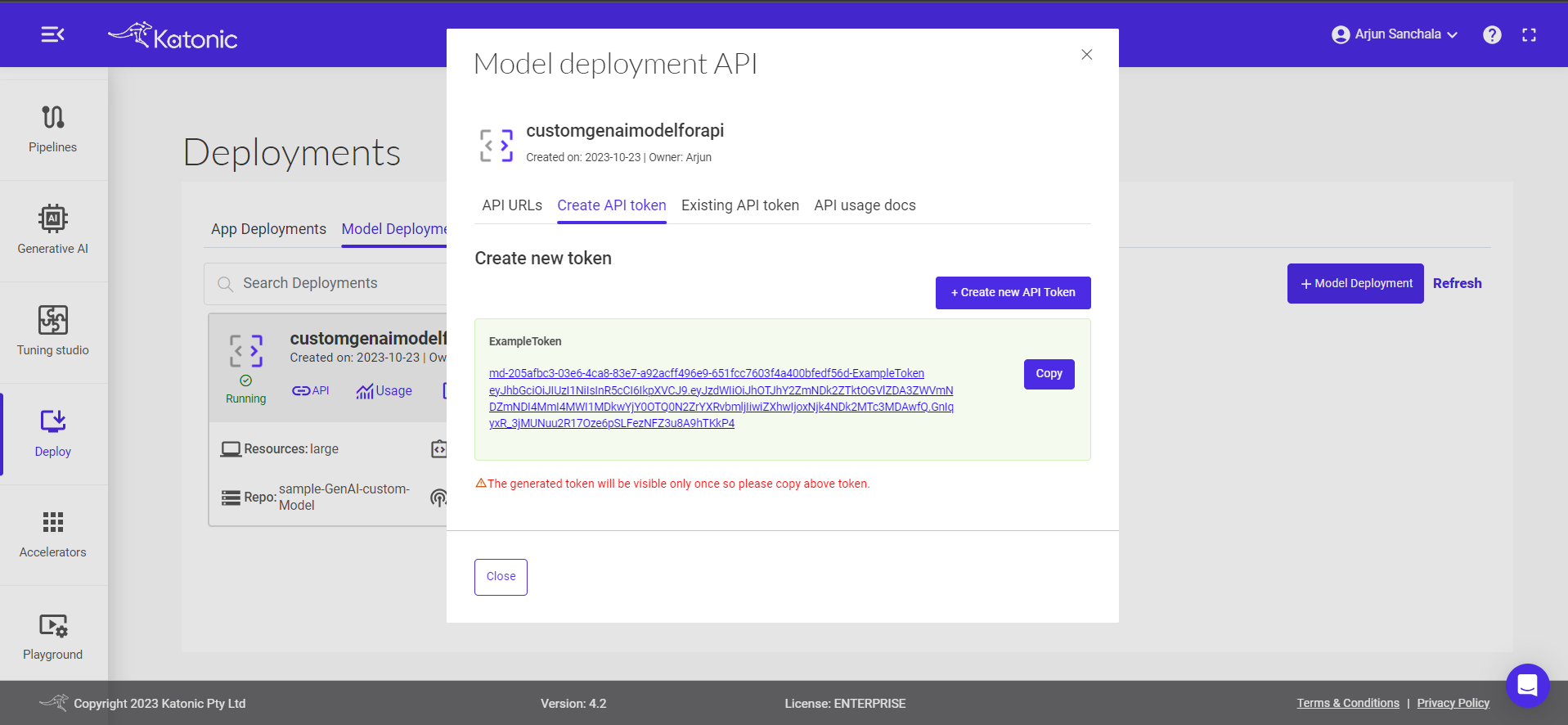Click 'Resources: large' text on the card

(x=291, y=449)
